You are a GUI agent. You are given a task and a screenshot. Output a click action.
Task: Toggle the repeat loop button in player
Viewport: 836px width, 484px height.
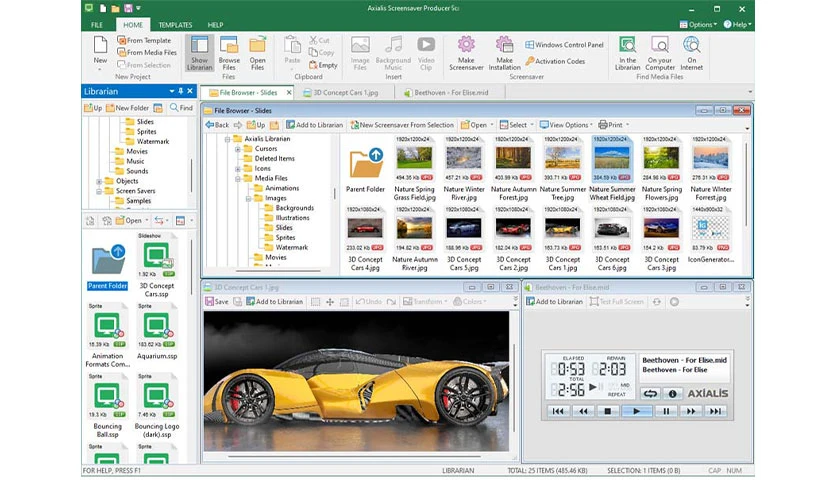point(650,393)
